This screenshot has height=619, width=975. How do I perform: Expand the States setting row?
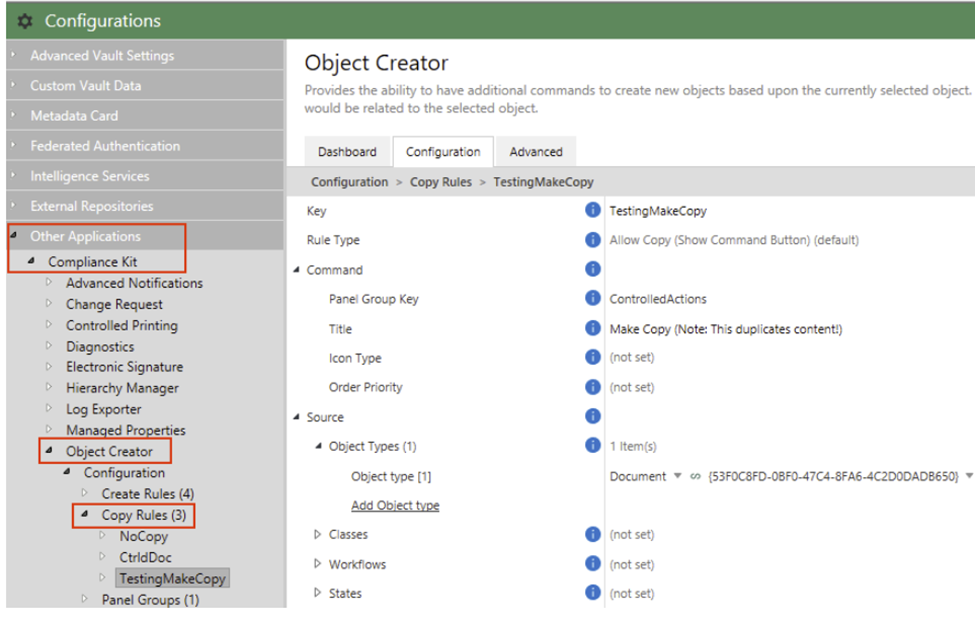(318, 593)
